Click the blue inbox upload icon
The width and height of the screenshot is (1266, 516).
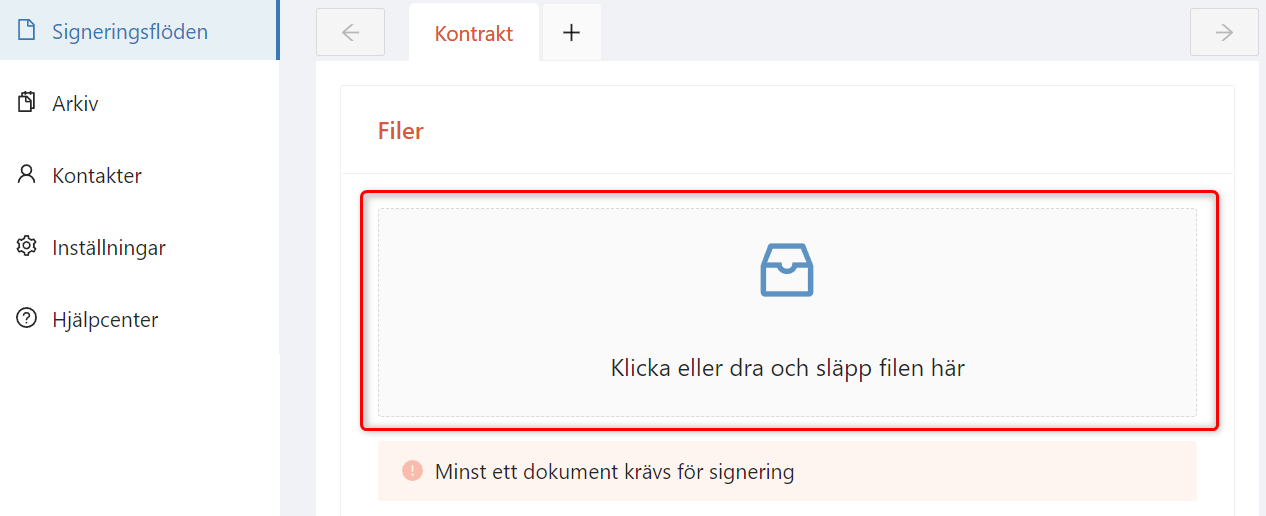click(787, 270)
